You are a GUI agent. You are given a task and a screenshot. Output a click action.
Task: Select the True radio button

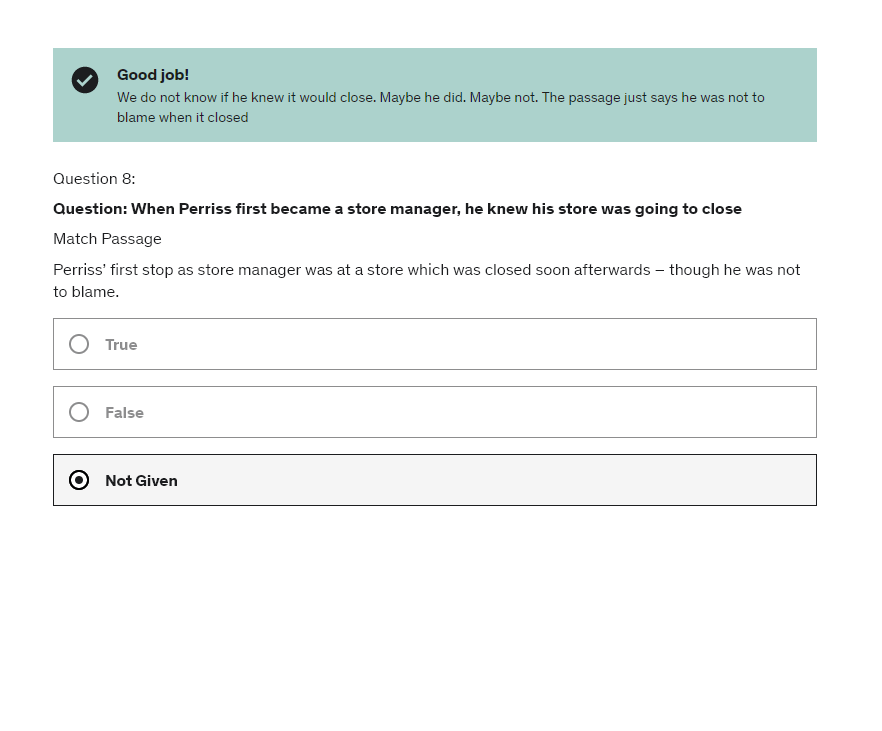[x=79, y=344]
